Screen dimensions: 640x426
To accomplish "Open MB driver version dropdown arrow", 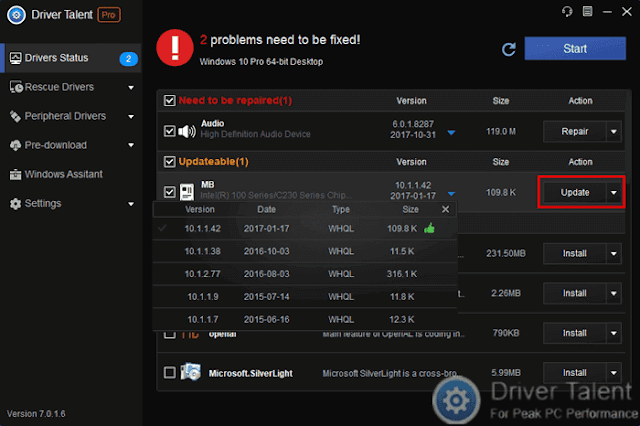I will [x=451, y=193].
